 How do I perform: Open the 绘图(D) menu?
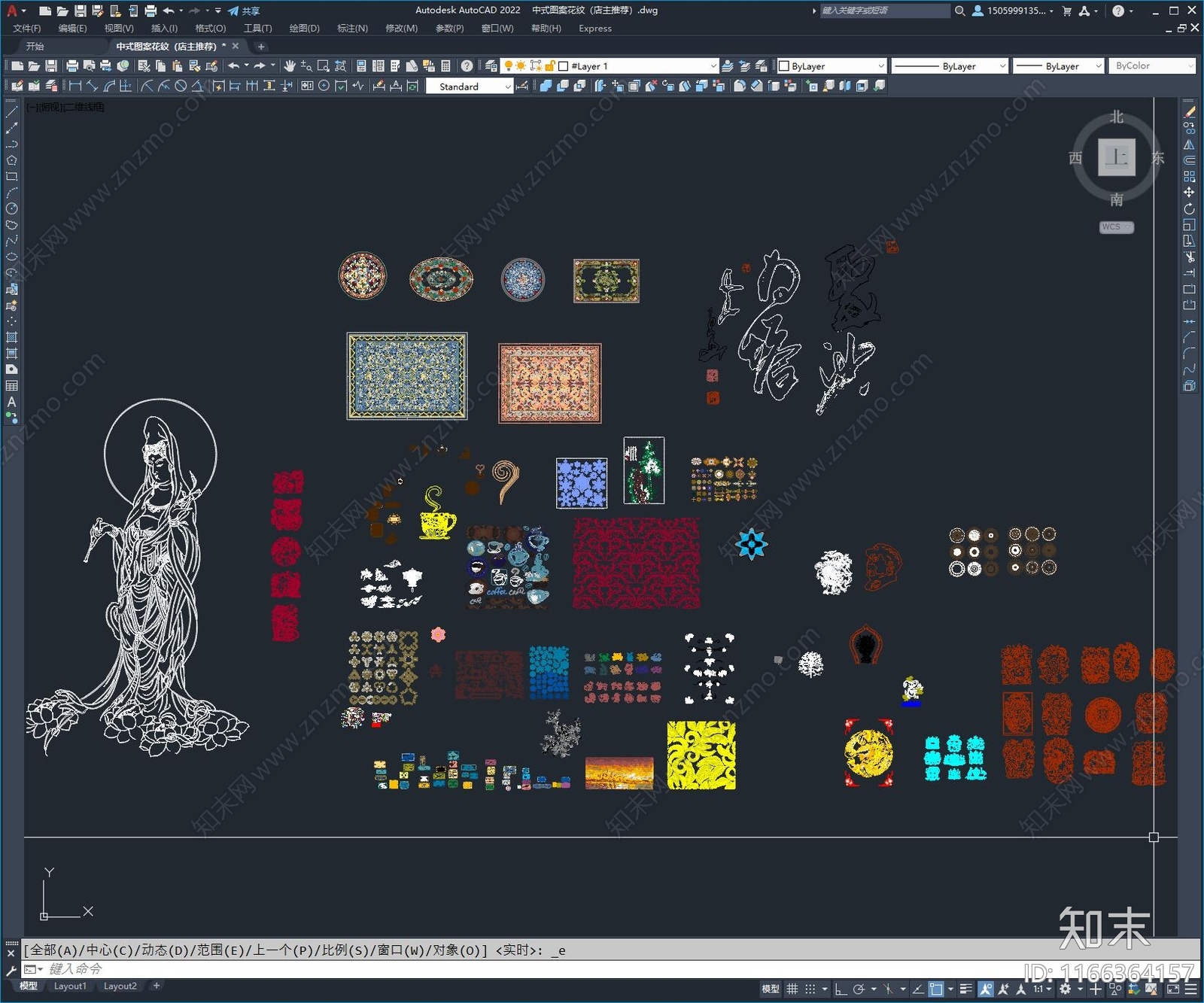coord(304,29)
